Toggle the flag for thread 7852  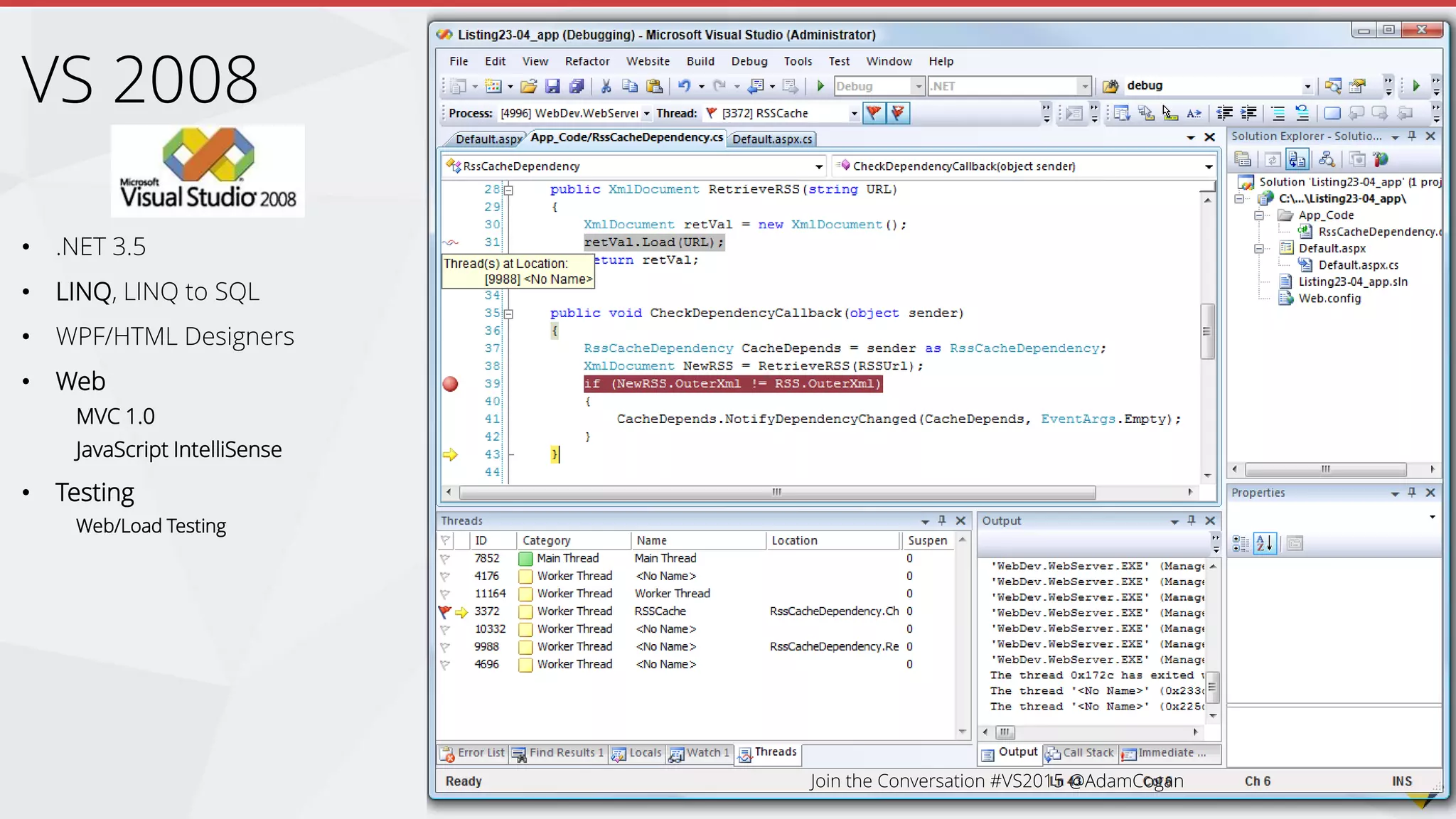[x=446, y=559]
